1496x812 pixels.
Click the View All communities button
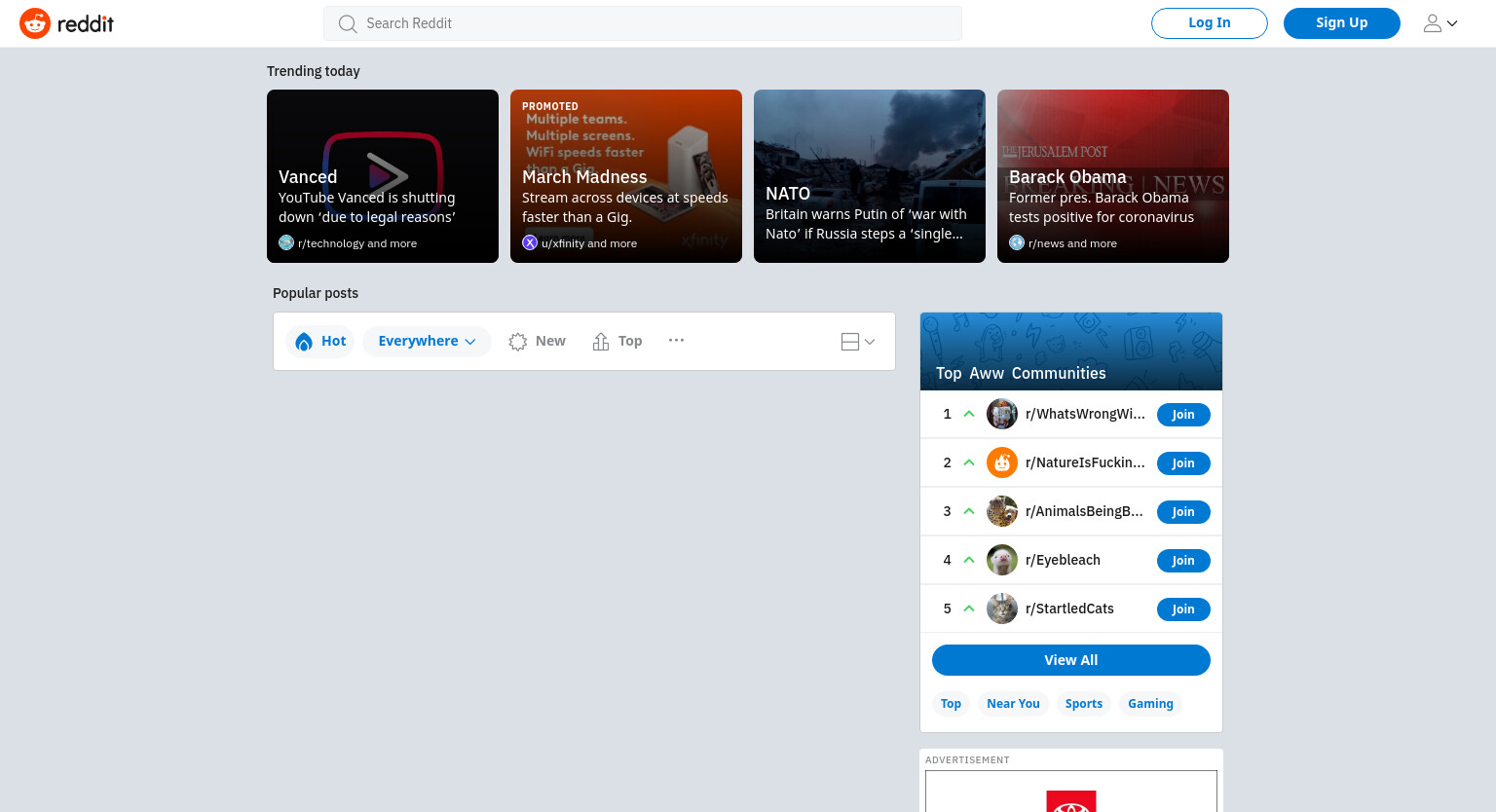[1071, 660]
